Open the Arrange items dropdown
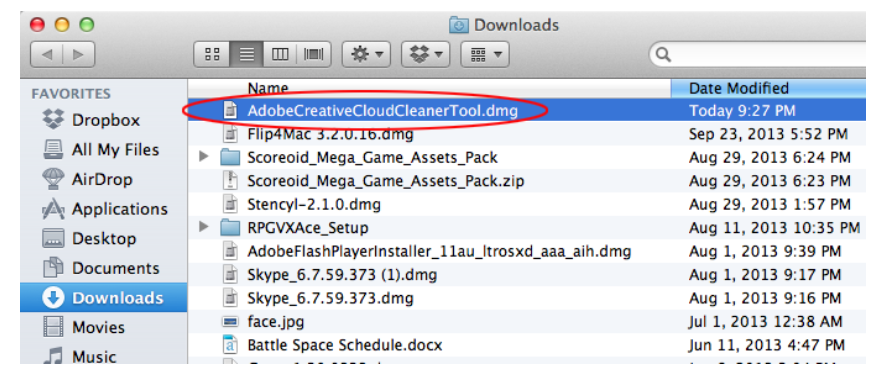This screenshot has width=875, height=371. [x=484, y=55]
